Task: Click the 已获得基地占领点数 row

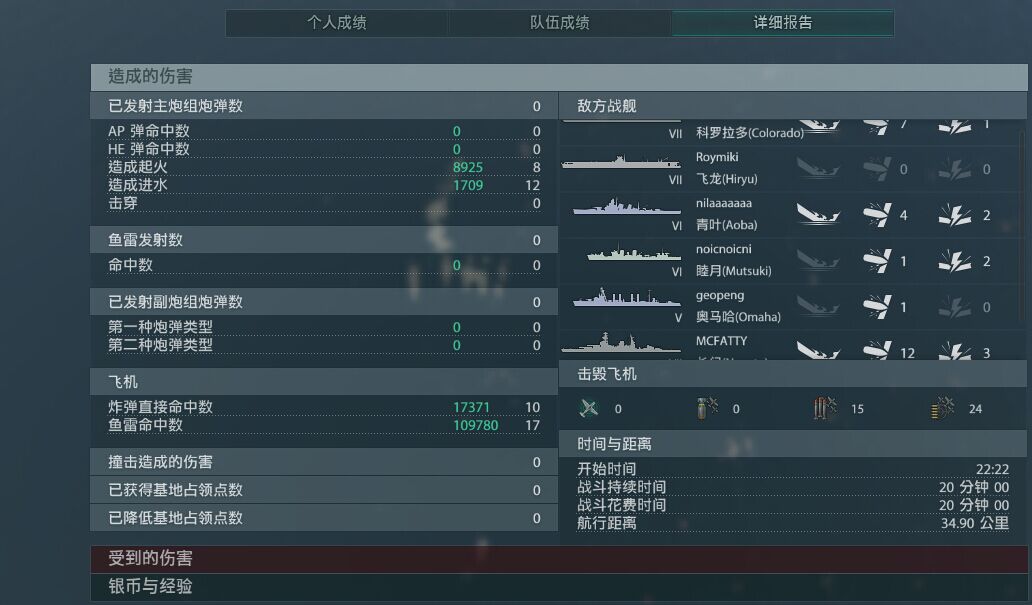Action: pos(324,490)
